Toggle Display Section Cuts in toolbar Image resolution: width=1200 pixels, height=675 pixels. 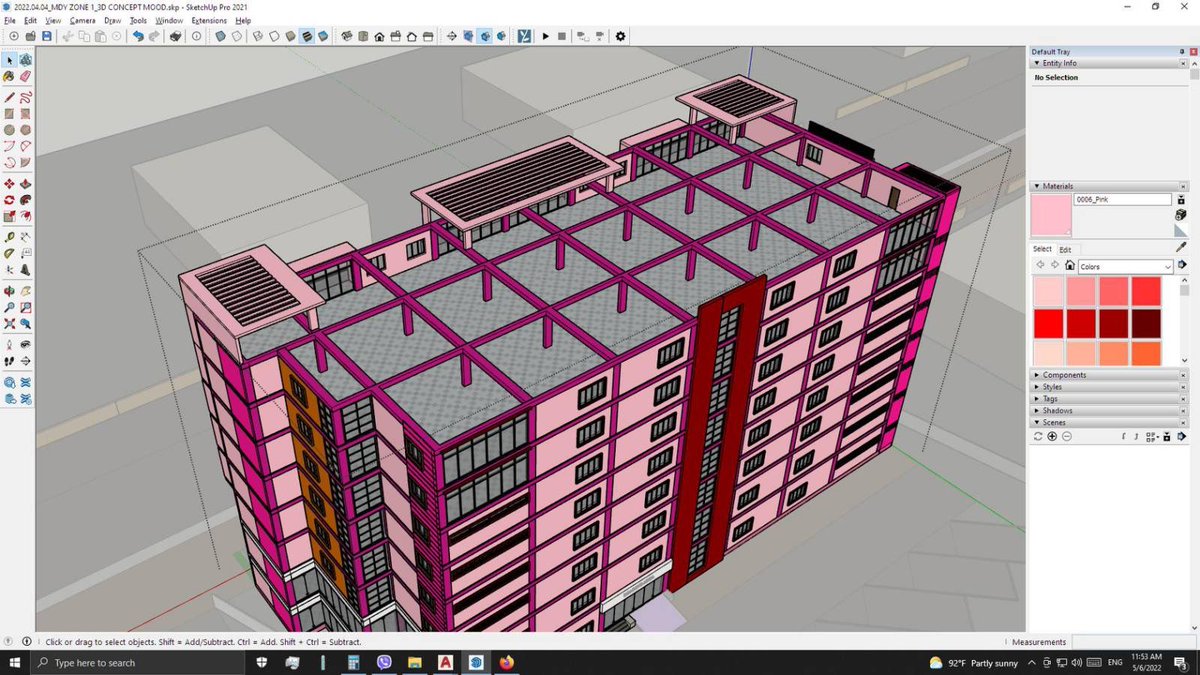(x=485, y=36)
